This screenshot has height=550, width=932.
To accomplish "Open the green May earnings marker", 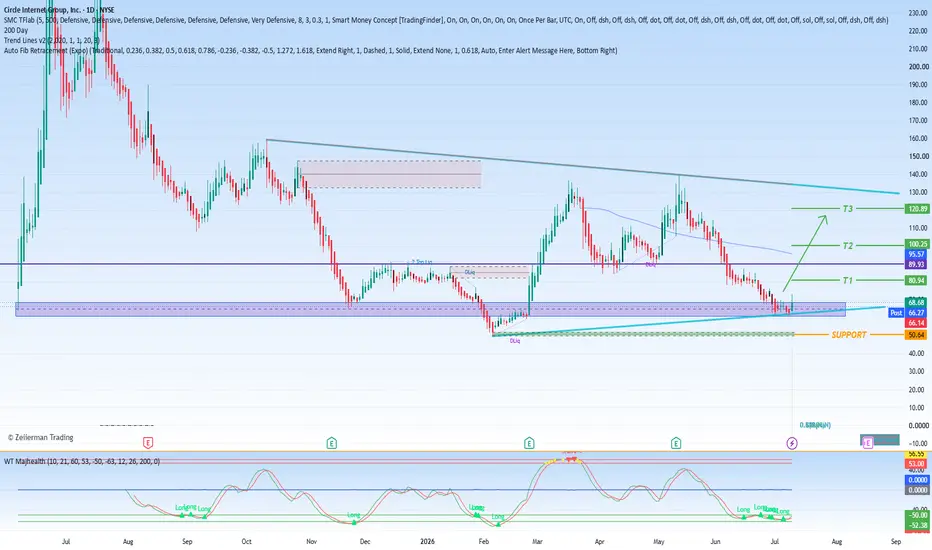I will [676, 442].
